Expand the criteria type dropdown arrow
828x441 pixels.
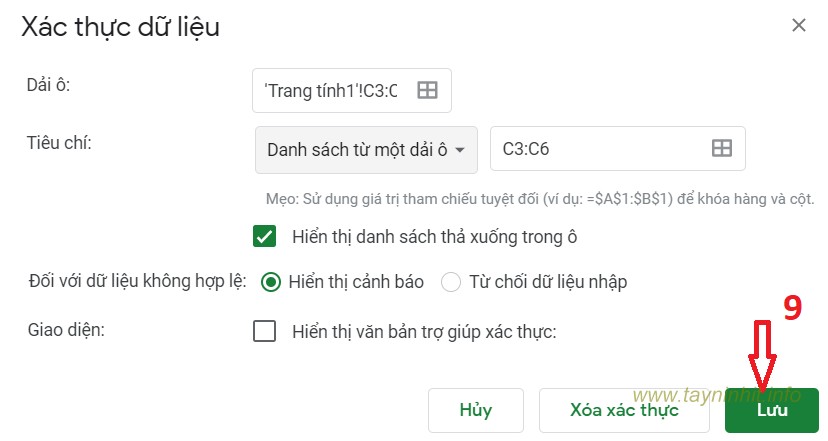460,150
